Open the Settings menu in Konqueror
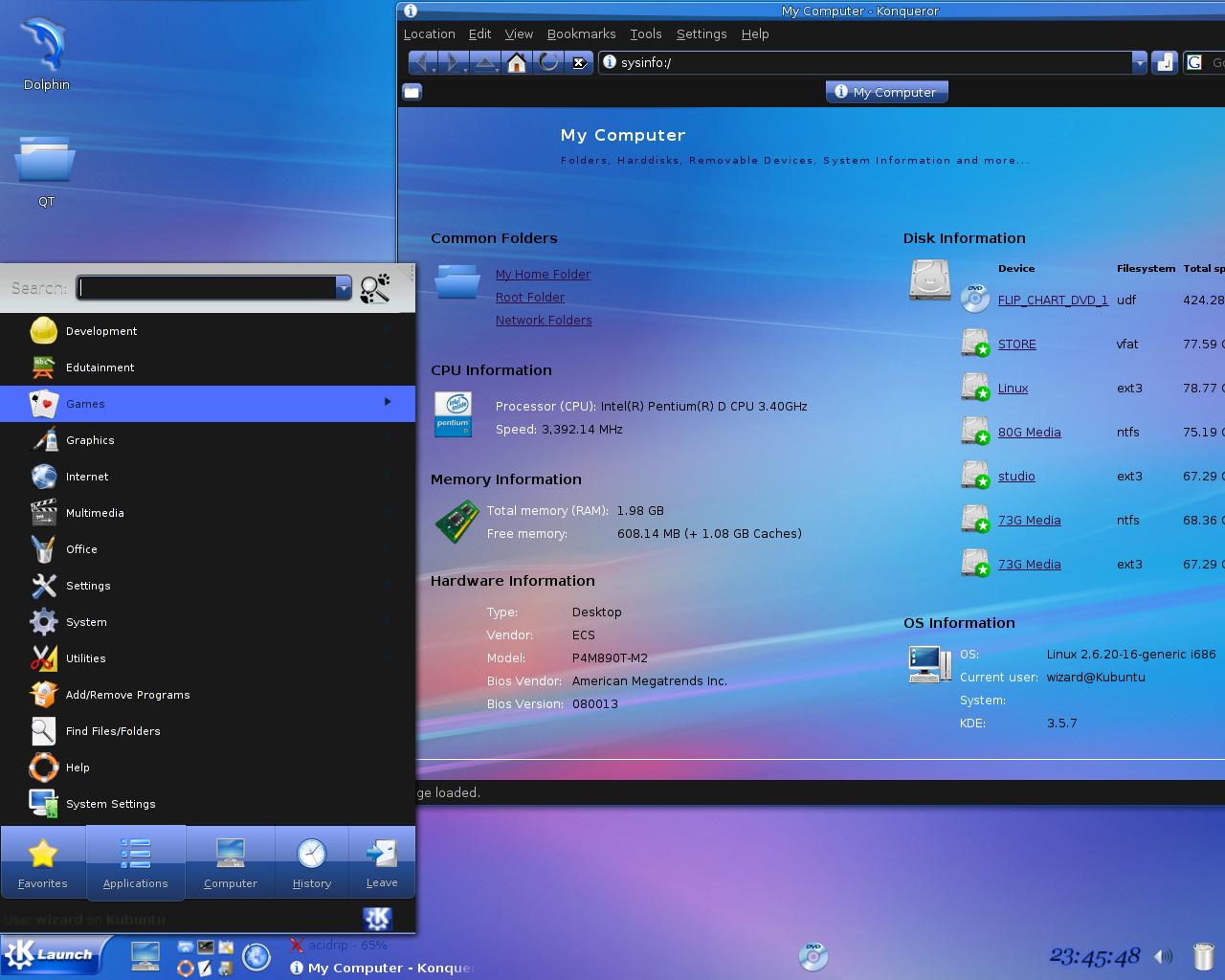The height and width of the screenshot is (980, 1225). pos(702,33)
